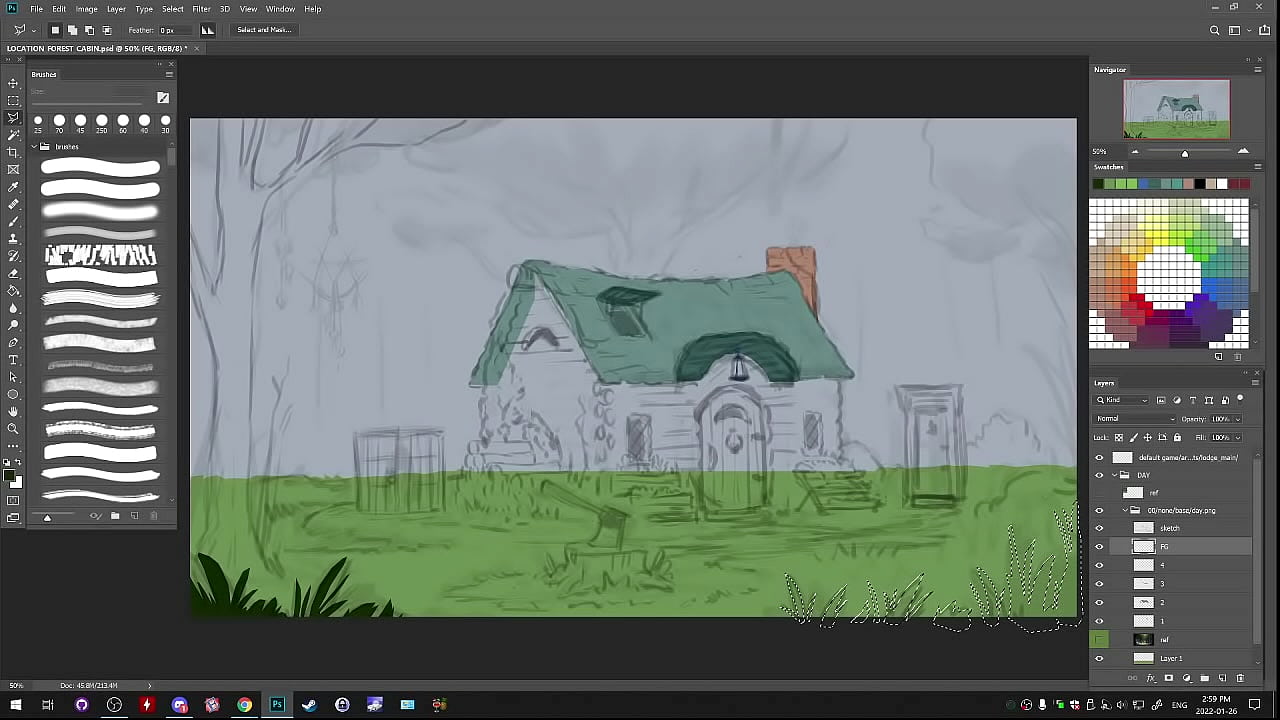The image size is (1280, 720).
Task: Select the Eraser tool
Action: pyautogui.click(x=13, y=273)
